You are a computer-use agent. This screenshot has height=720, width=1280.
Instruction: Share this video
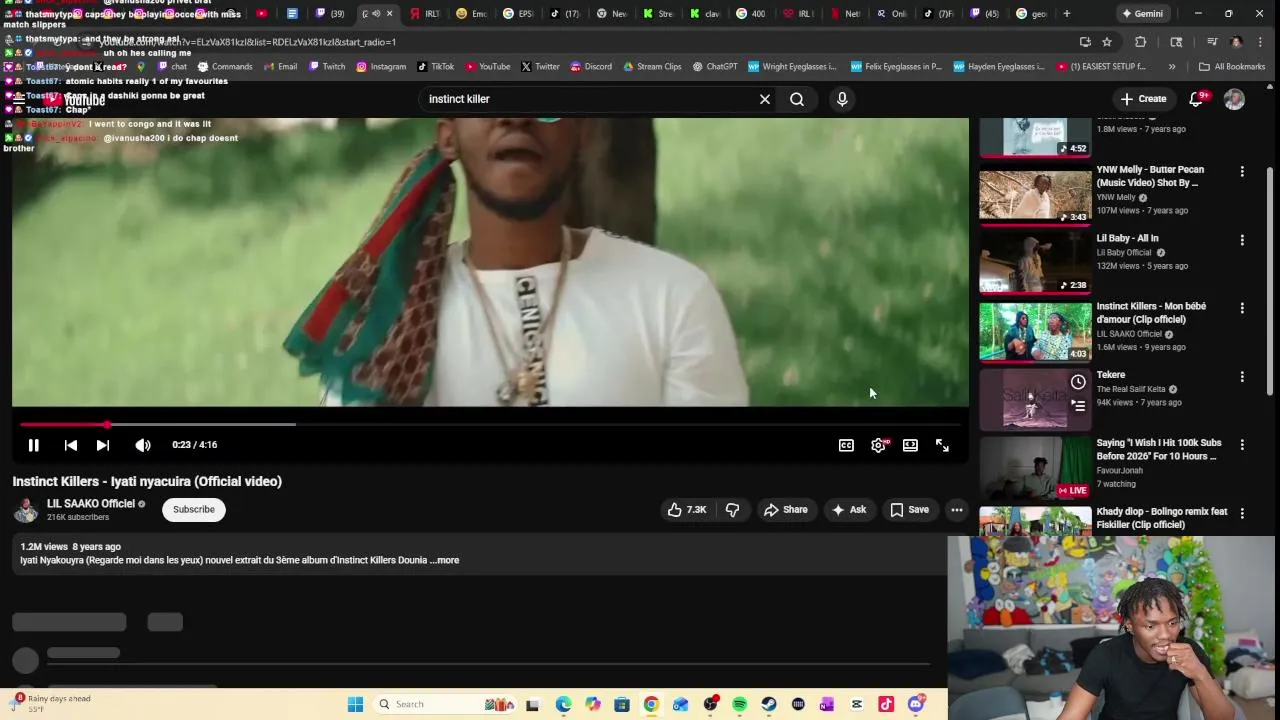(785, 510)
